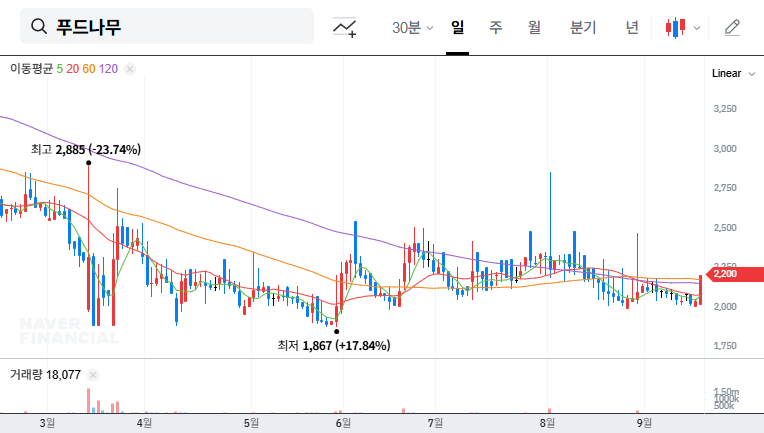This screenshot has width=764, height=433.
Task: Click the red 2,200 current price tag
Action: (x=724, y=274)
